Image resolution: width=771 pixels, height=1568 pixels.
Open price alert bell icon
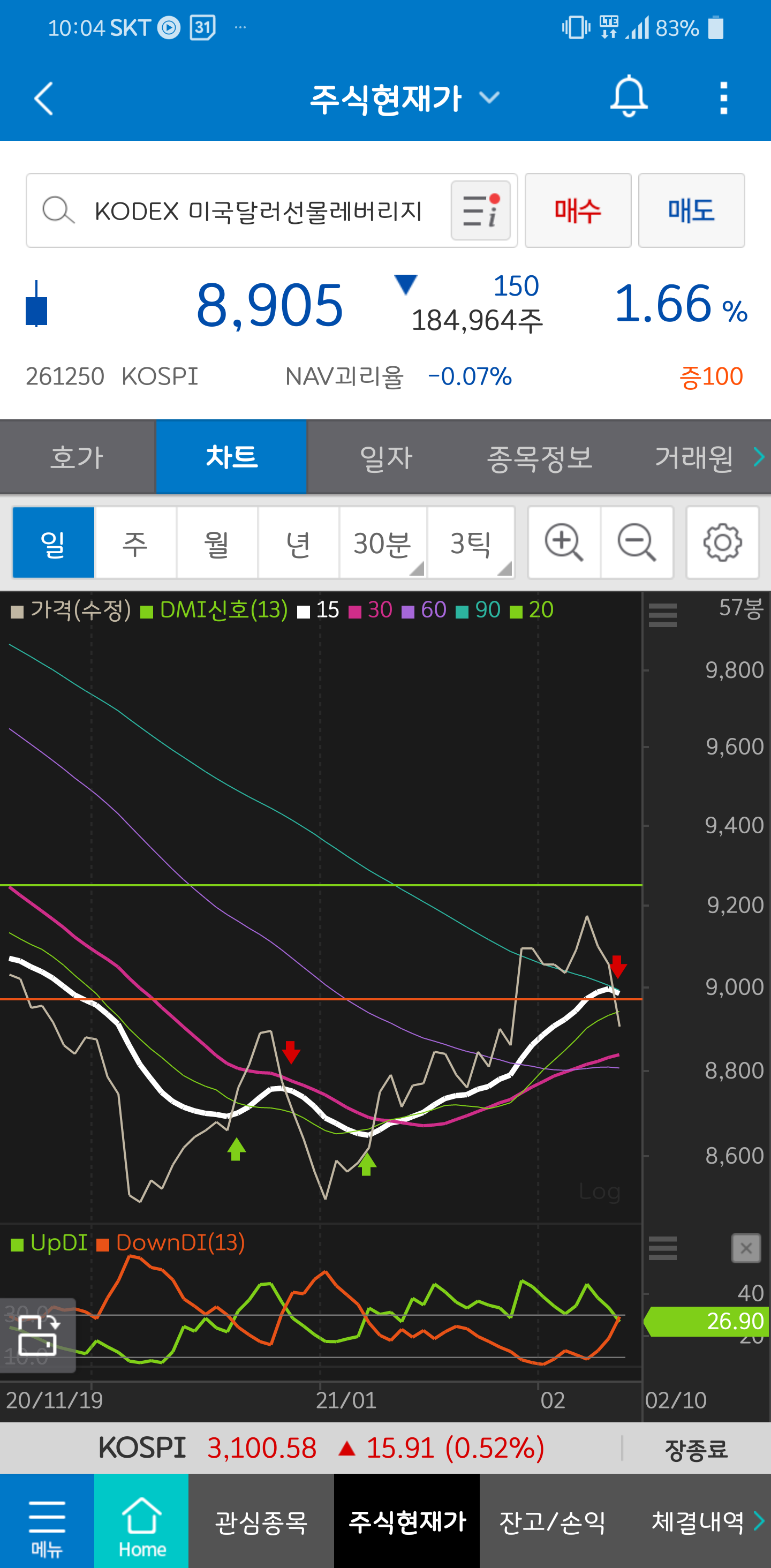point(629,97)
